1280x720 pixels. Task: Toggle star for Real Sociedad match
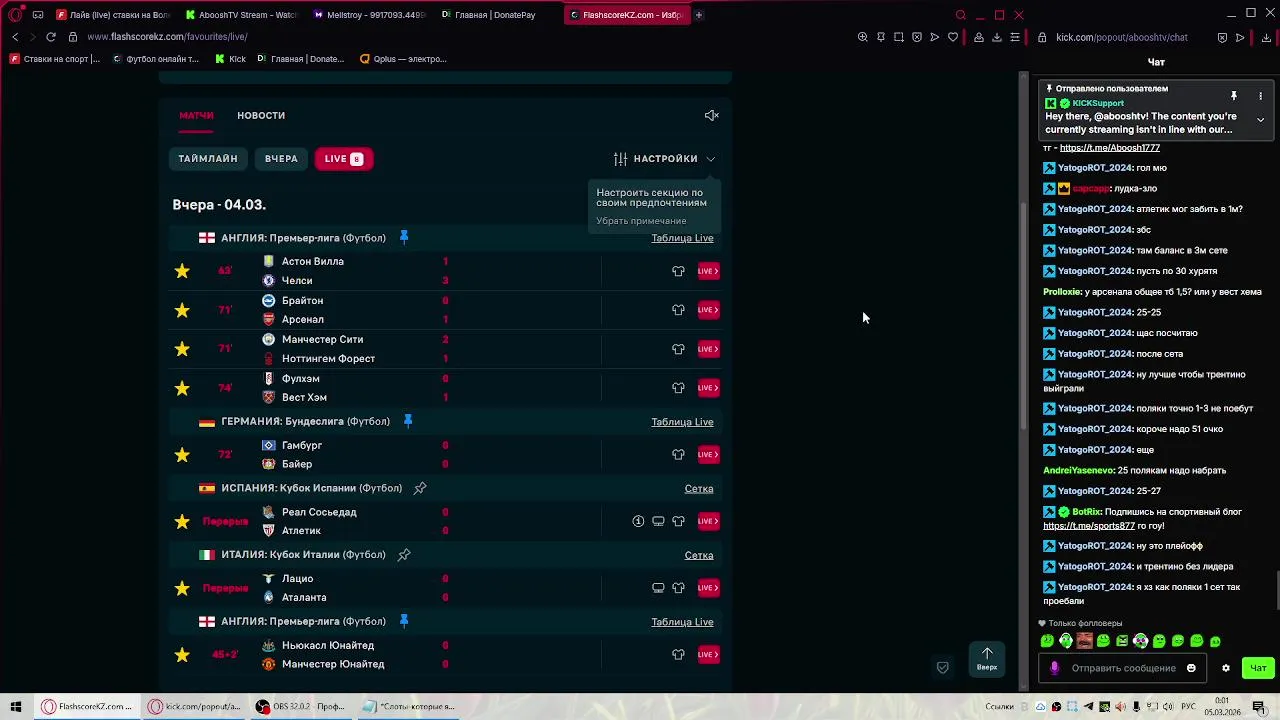pos(182,521)
